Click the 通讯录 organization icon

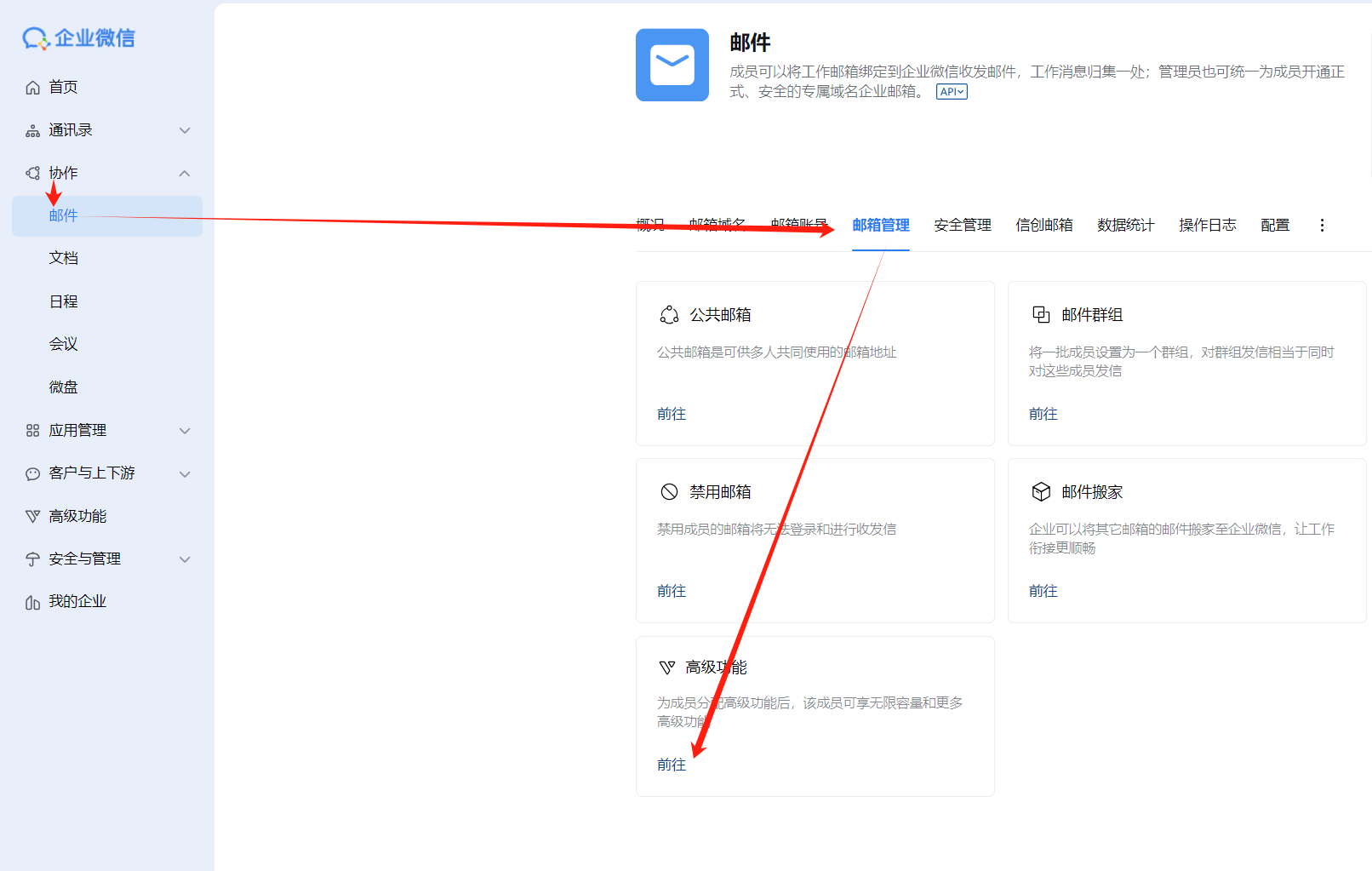click(32, 130)
